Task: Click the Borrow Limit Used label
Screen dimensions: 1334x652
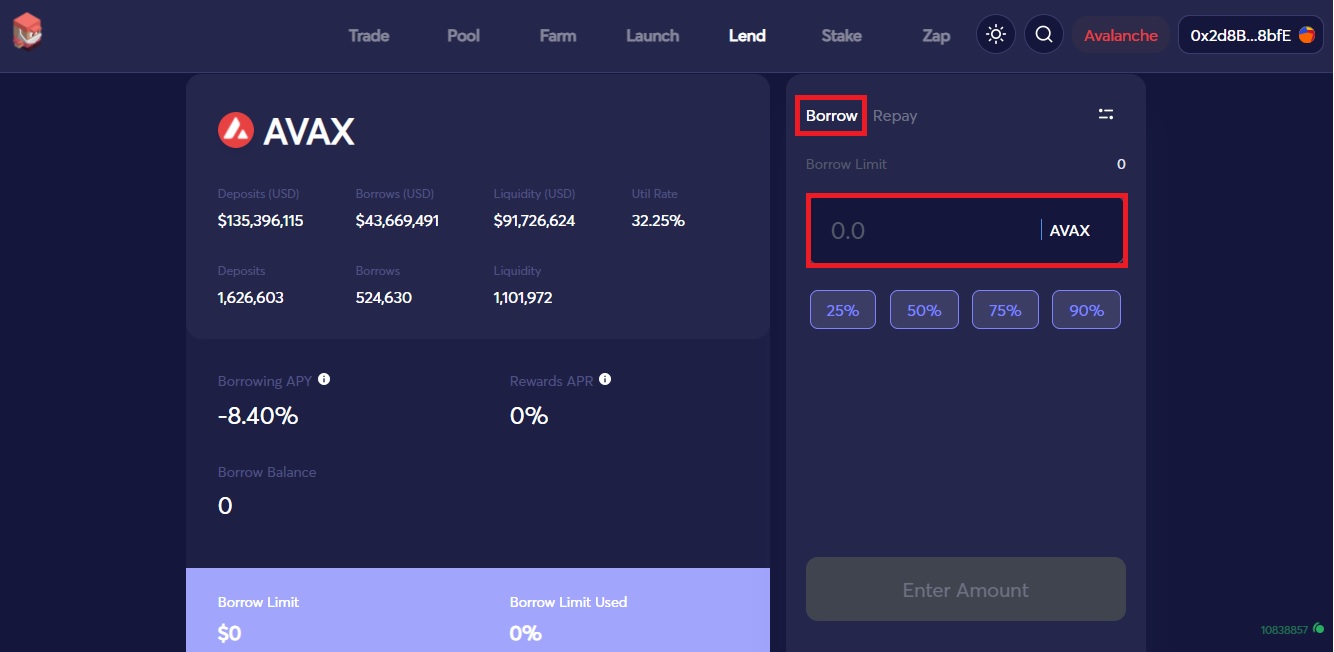Action: 568,602
